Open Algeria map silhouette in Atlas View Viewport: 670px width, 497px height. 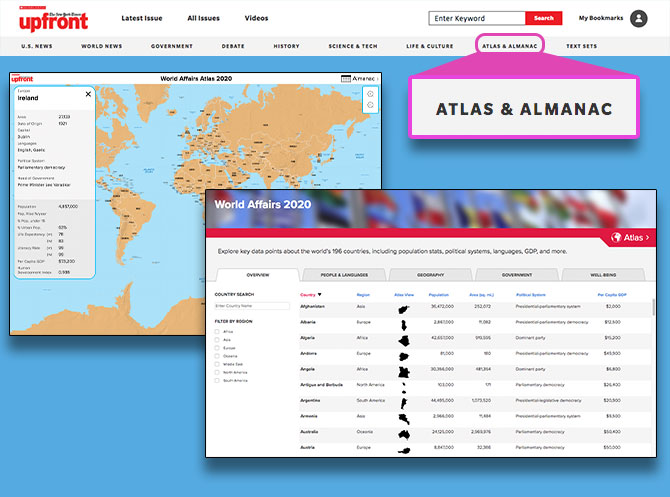404,341
